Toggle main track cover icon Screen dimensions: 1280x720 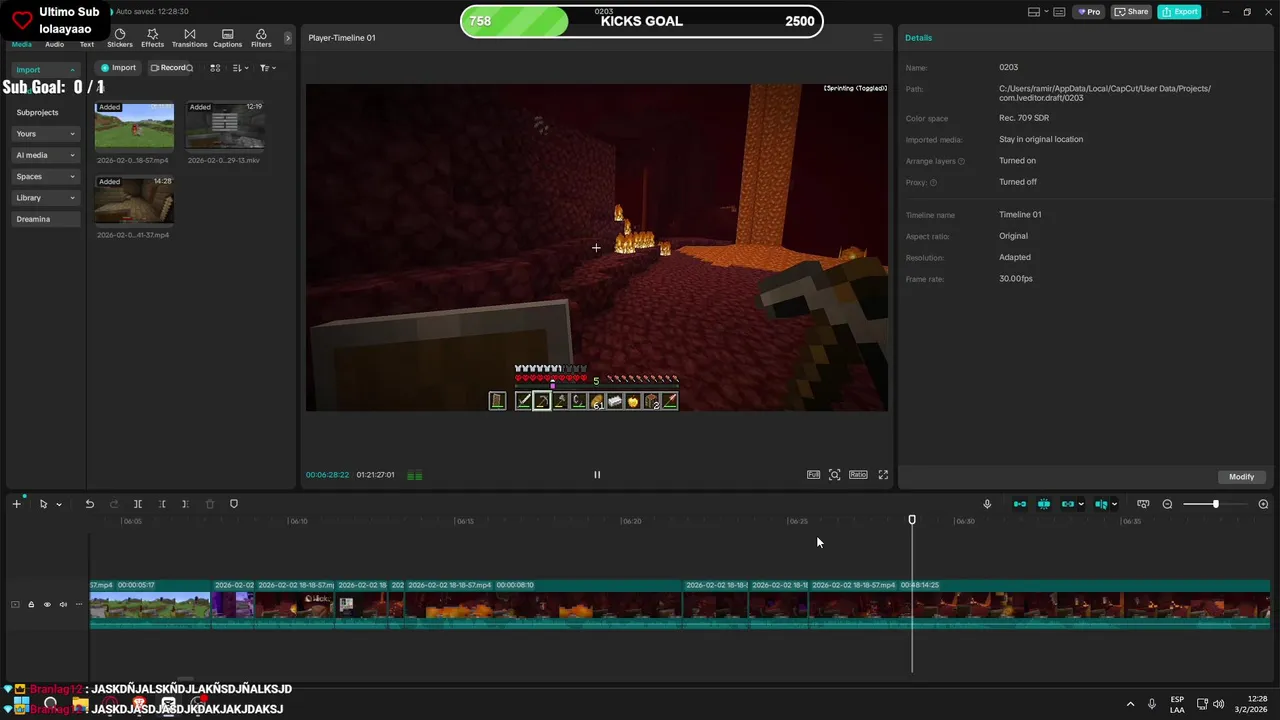pyautogui.click(x=15, y=604)
